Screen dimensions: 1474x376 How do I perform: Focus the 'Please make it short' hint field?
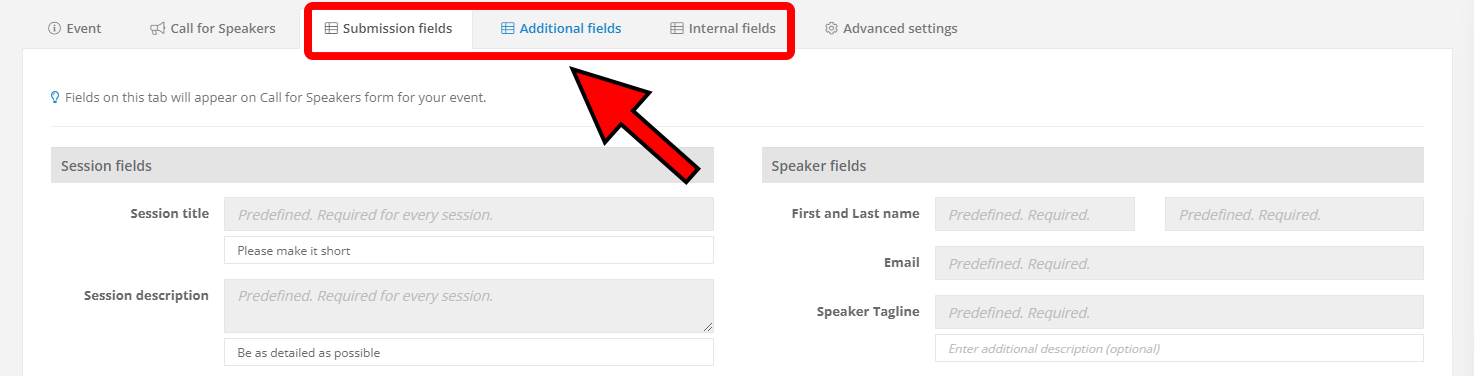click(x=469, y=250)
